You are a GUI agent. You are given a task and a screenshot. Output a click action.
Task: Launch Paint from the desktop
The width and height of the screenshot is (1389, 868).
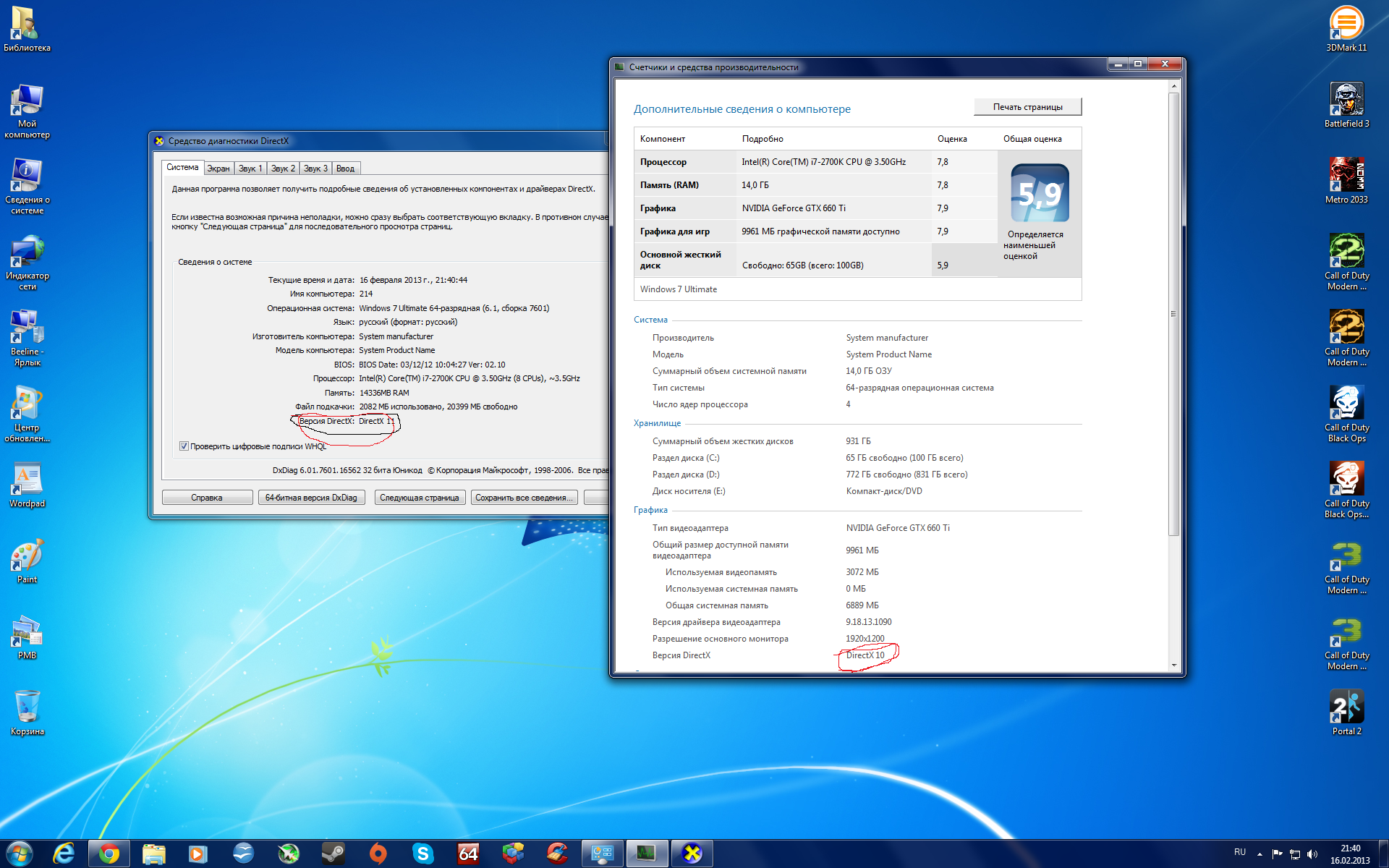(27, 561)
